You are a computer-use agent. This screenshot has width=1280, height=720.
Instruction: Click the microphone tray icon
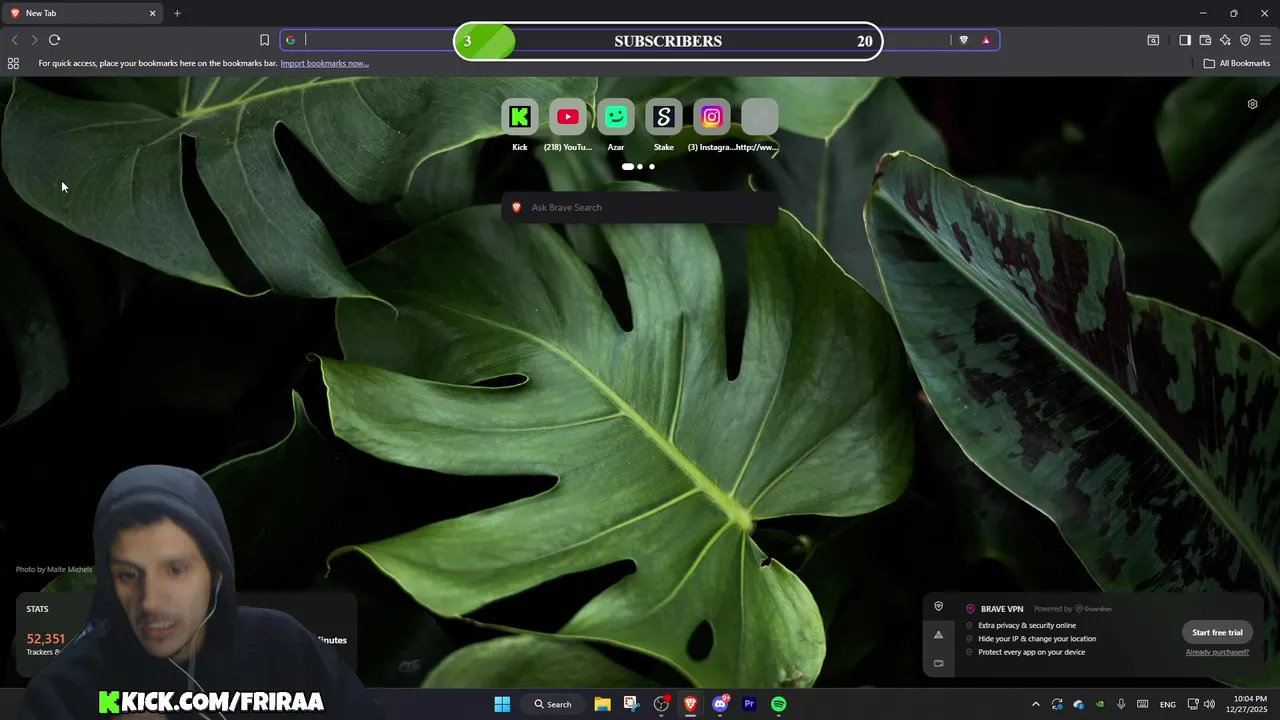(1121, 704)
